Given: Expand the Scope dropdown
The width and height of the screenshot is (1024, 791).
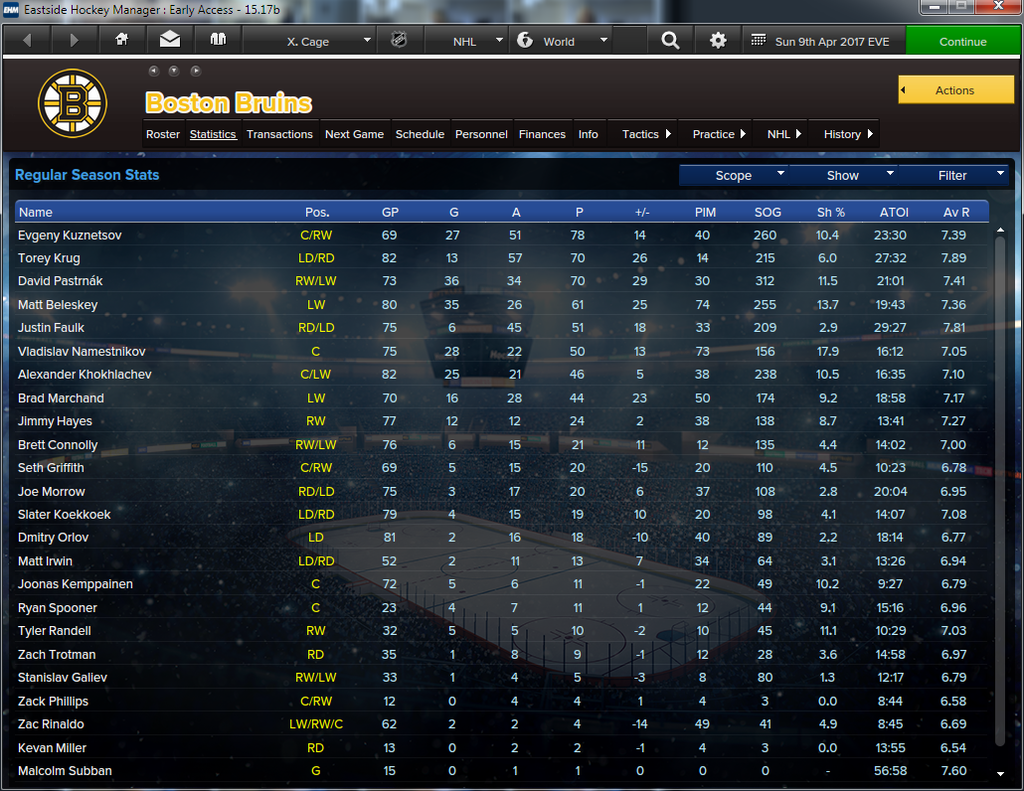Looking at the screenshot, I should (733, 175).
